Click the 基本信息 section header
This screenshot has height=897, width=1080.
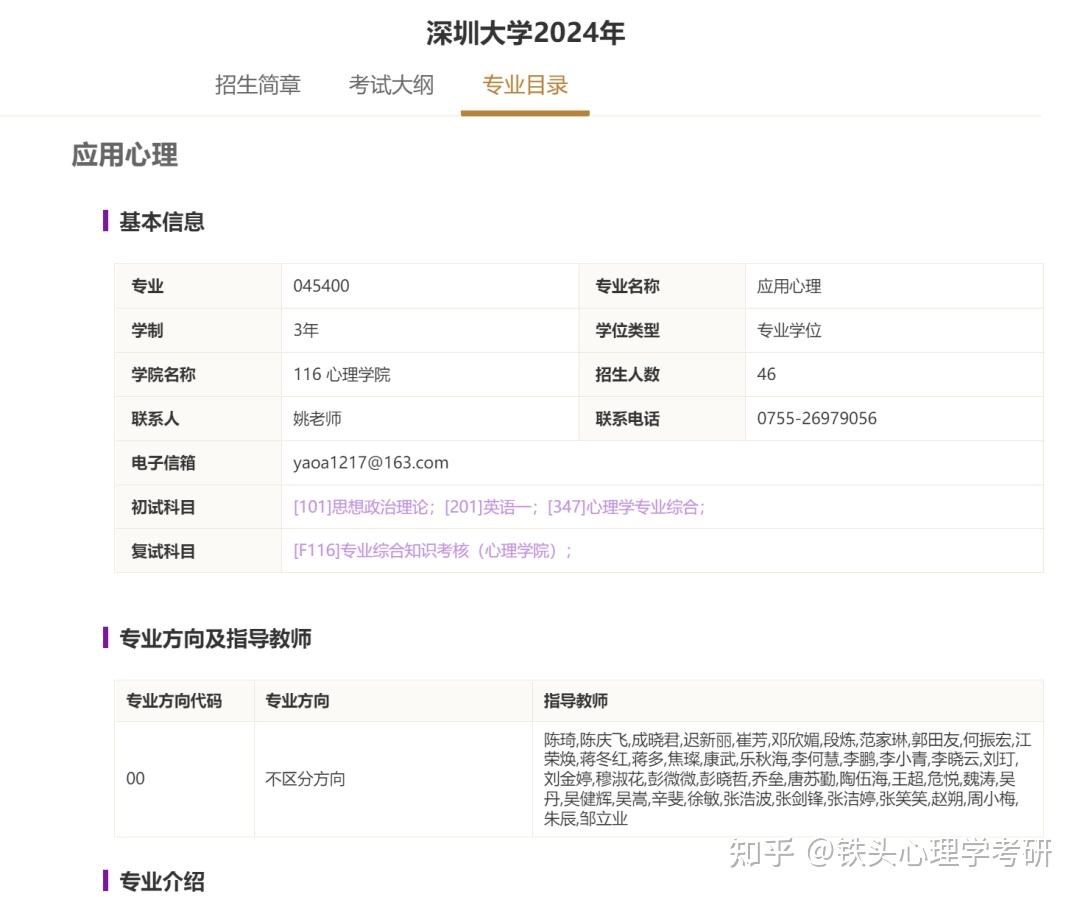click(161, 222)
